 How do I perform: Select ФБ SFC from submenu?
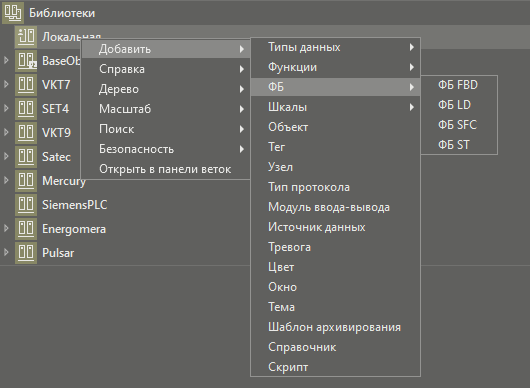click(x=459, y=125)
